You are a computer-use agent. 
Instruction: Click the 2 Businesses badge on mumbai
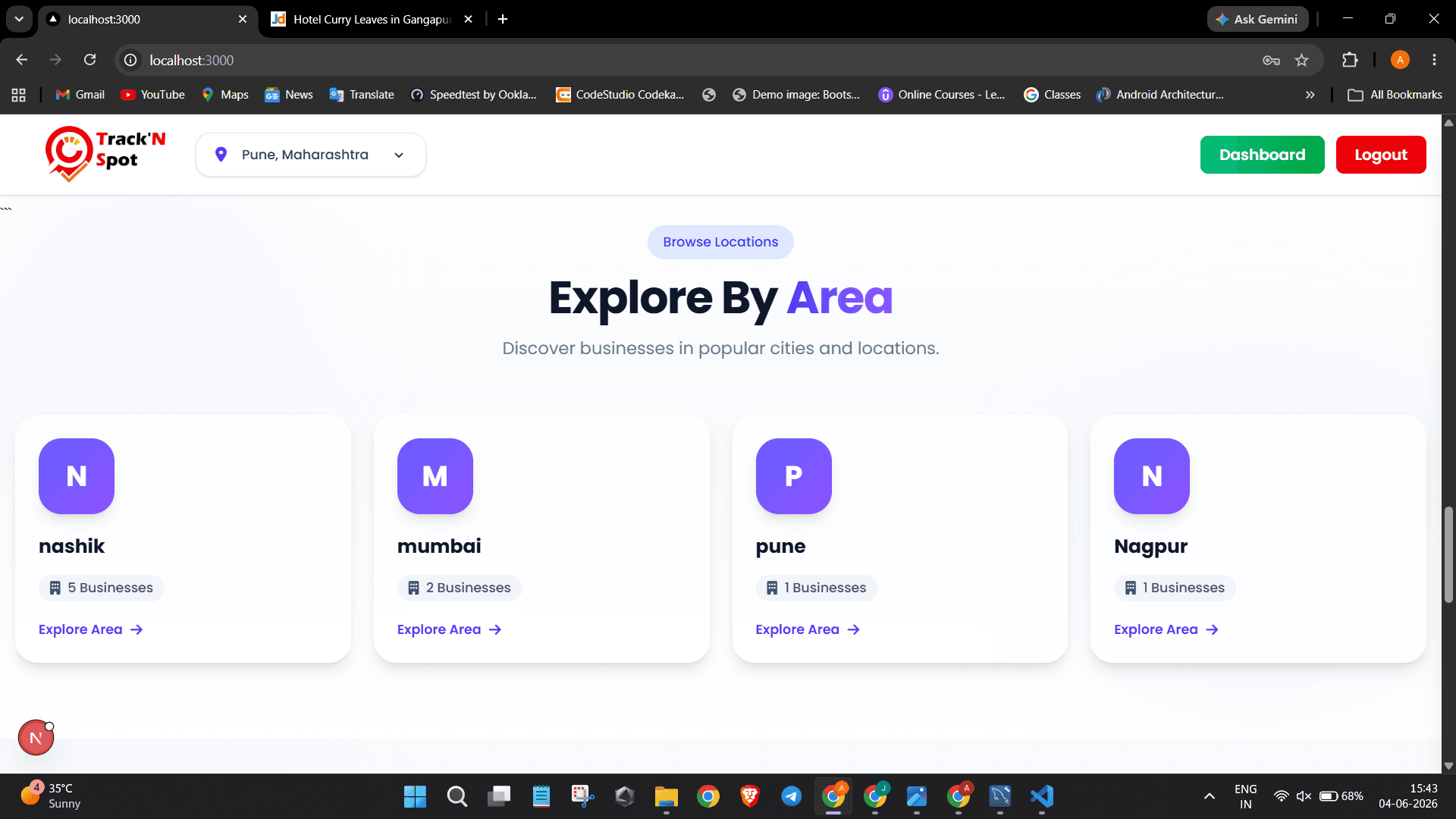[460, 588]
